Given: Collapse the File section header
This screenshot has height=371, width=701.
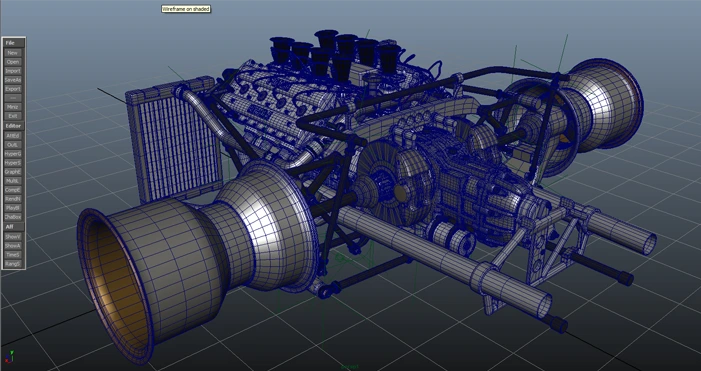Looking at the screenshot, I should [13, 43].
